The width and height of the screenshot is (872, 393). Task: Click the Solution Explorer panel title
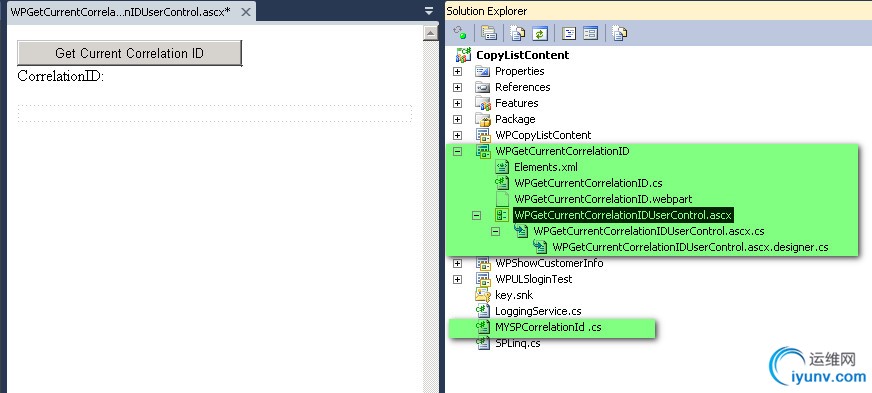(487, 11)
